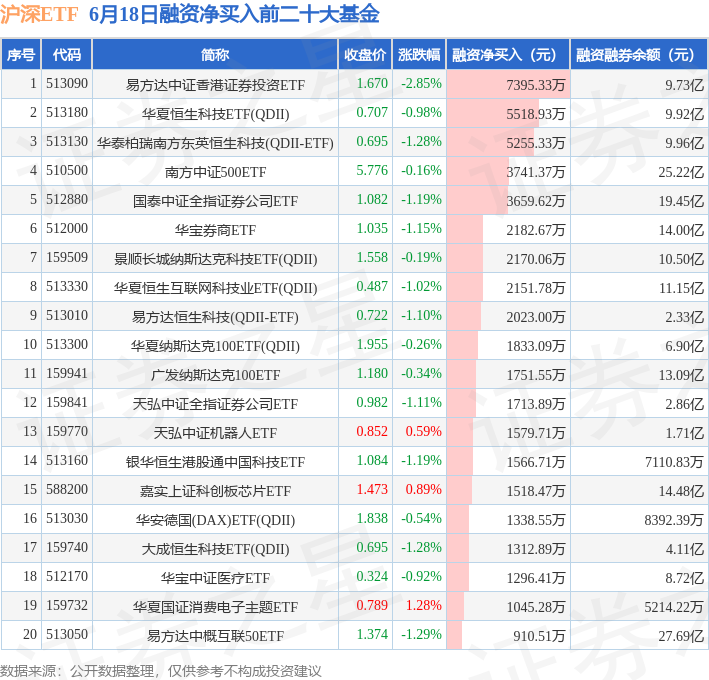The image size is (709, 680).
Task: Click the 910.51万 net buy value
Action: tap(539, 635)
